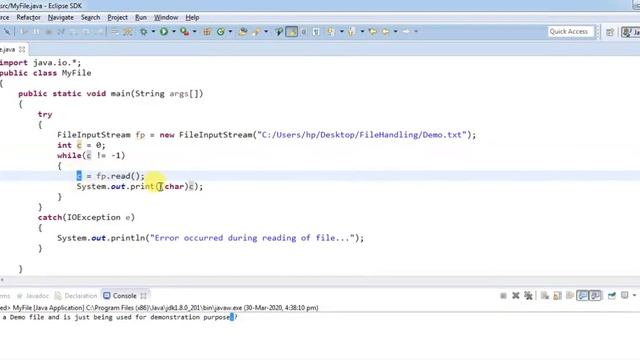640x360 pixels.
Task: Open the Back history dropdown arrow
Action: coord(396,31)
